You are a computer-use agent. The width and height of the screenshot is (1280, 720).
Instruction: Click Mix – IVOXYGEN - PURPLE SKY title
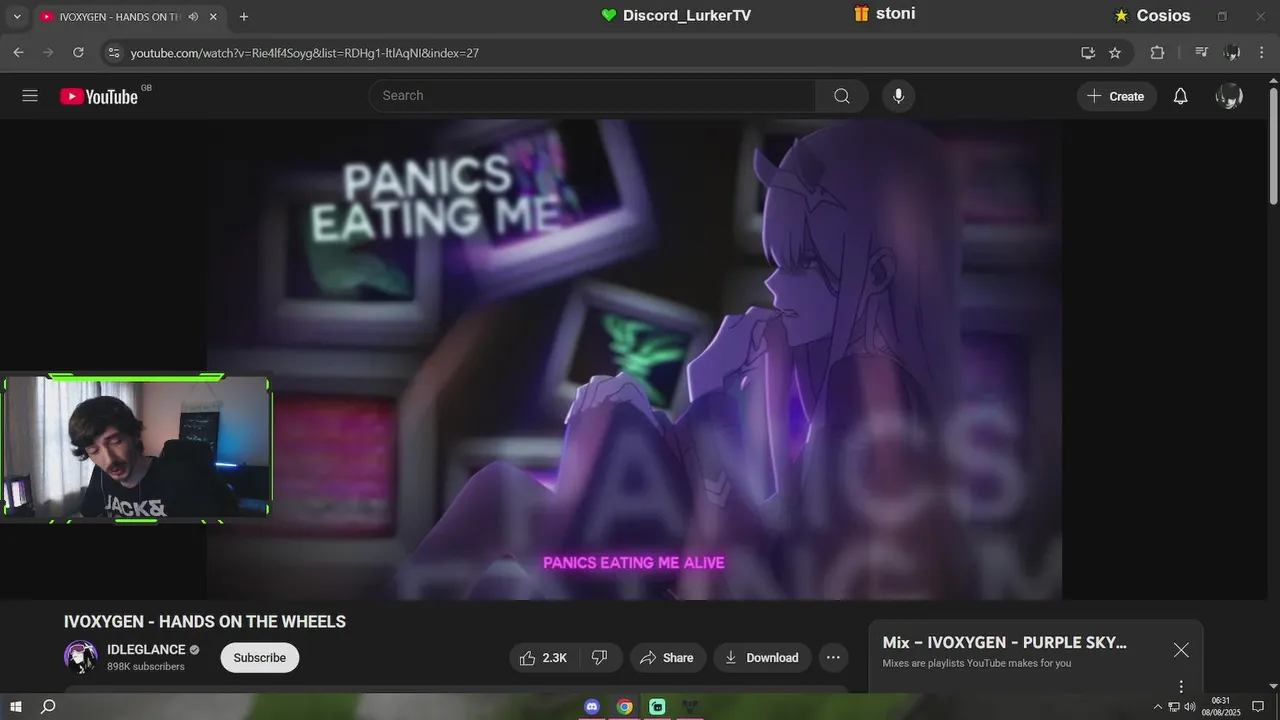1005,643
